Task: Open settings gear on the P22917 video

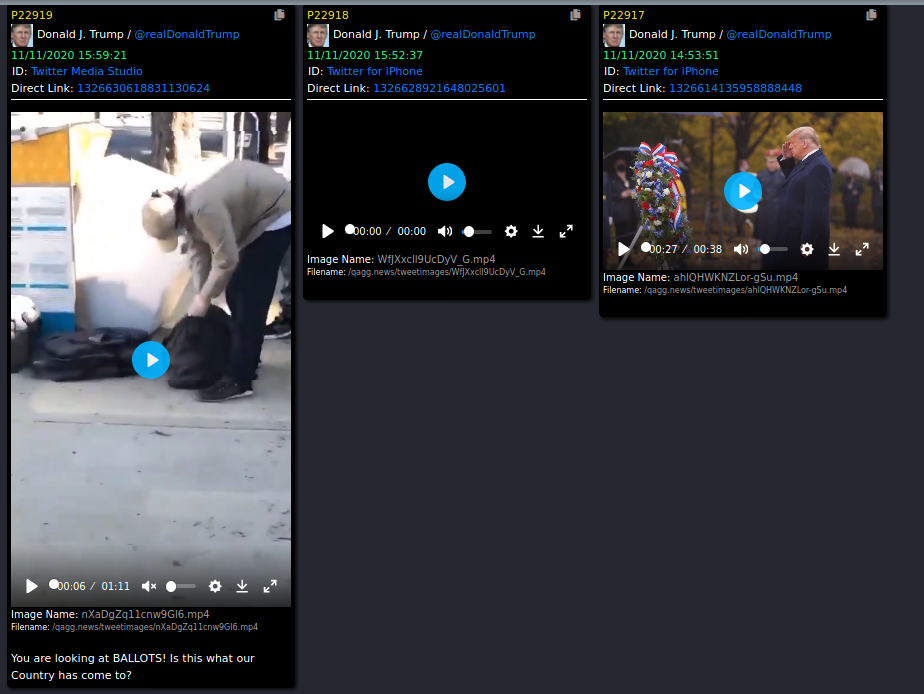Action: [807, 249]
